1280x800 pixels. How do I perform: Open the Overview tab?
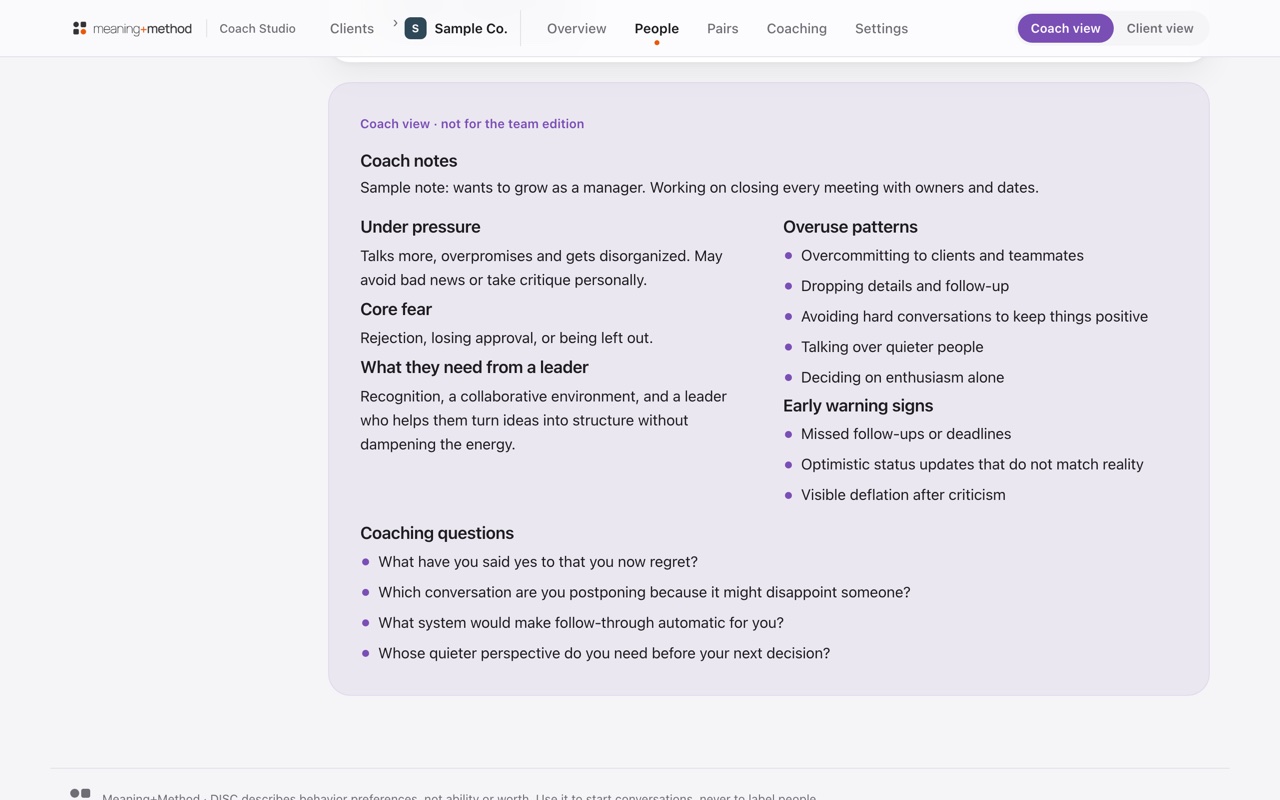(x=576, y=28)
